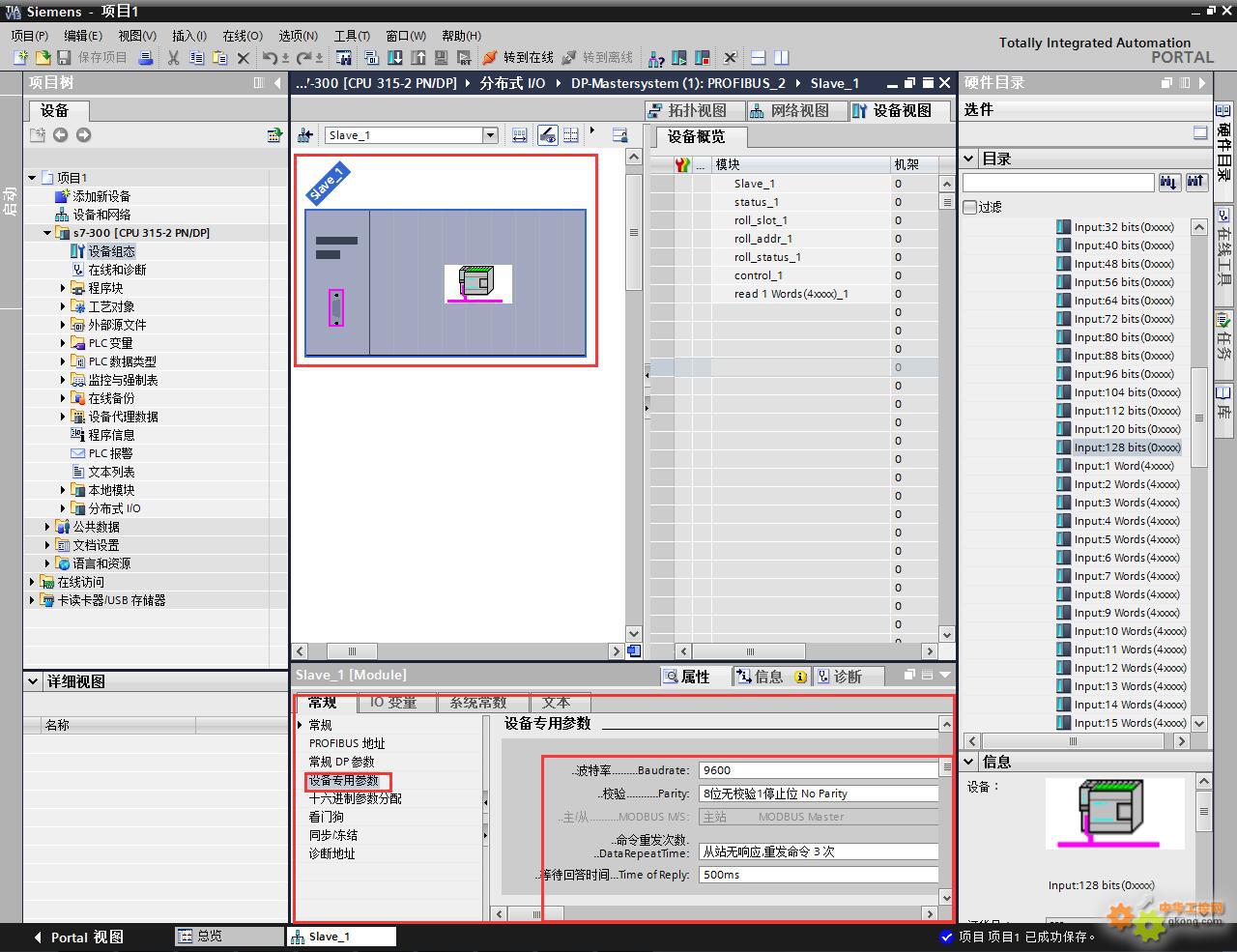Select PROFIBUS 地址 in properties navigation
The height and width of the screenshot is (952, 1237).
[x=347, y=743]
